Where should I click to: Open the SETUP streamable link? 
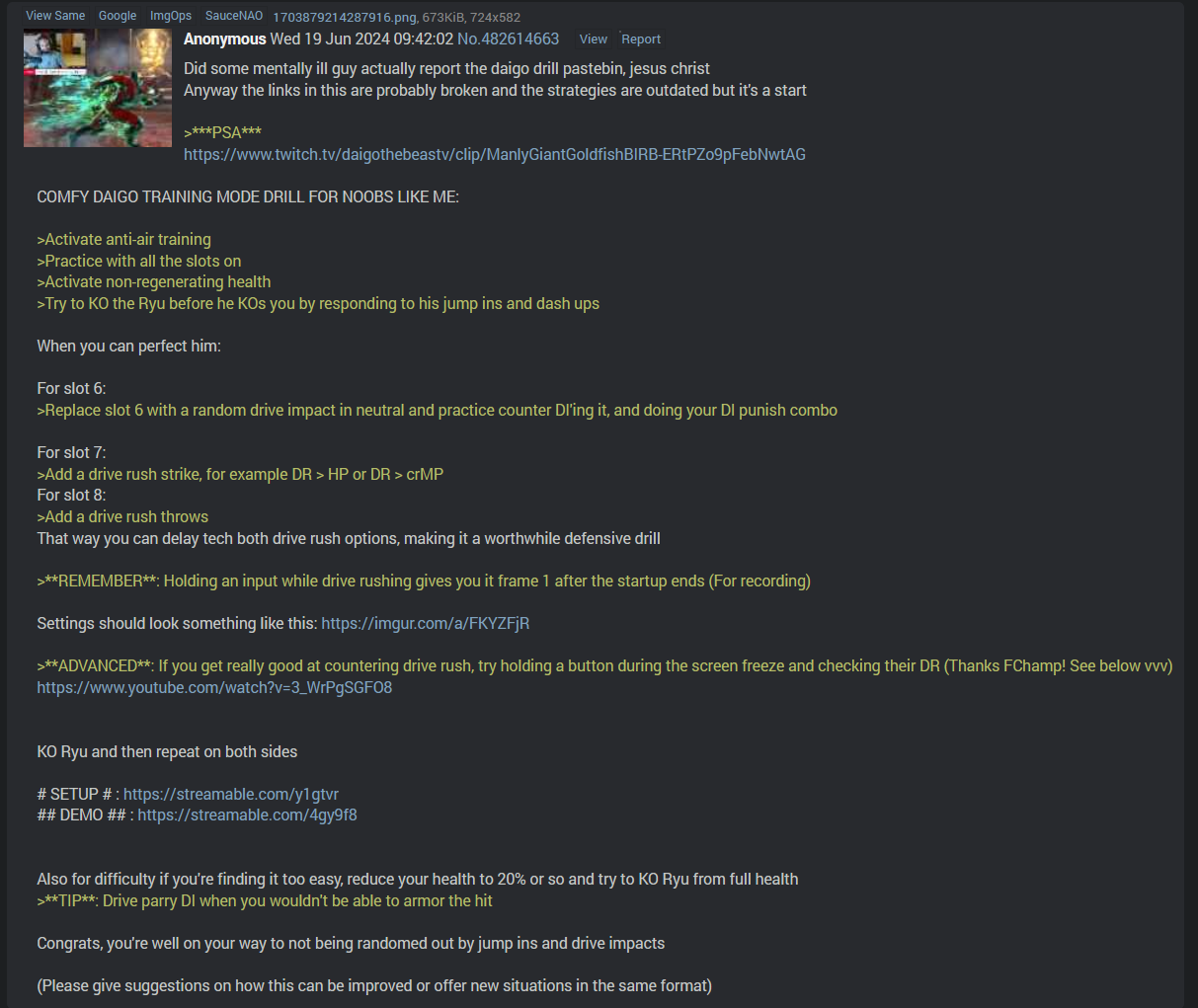tap(231, 794)
